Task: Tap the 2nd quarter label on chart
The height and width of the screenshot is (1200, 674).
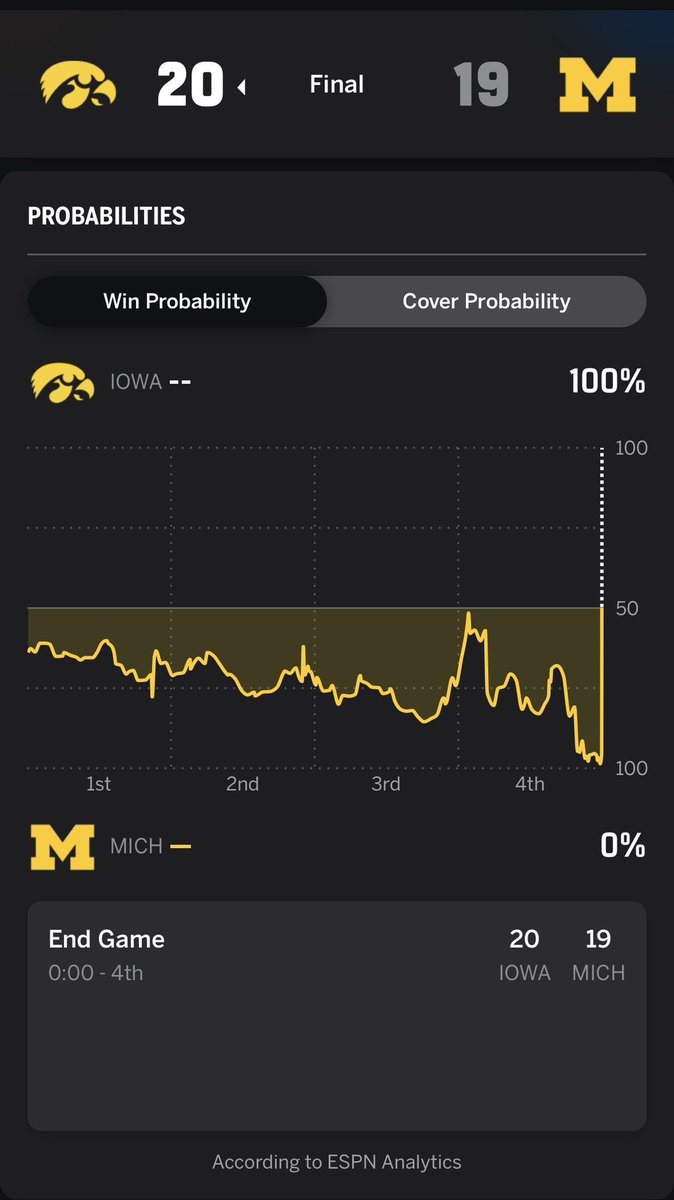Action: click(242, 783)
